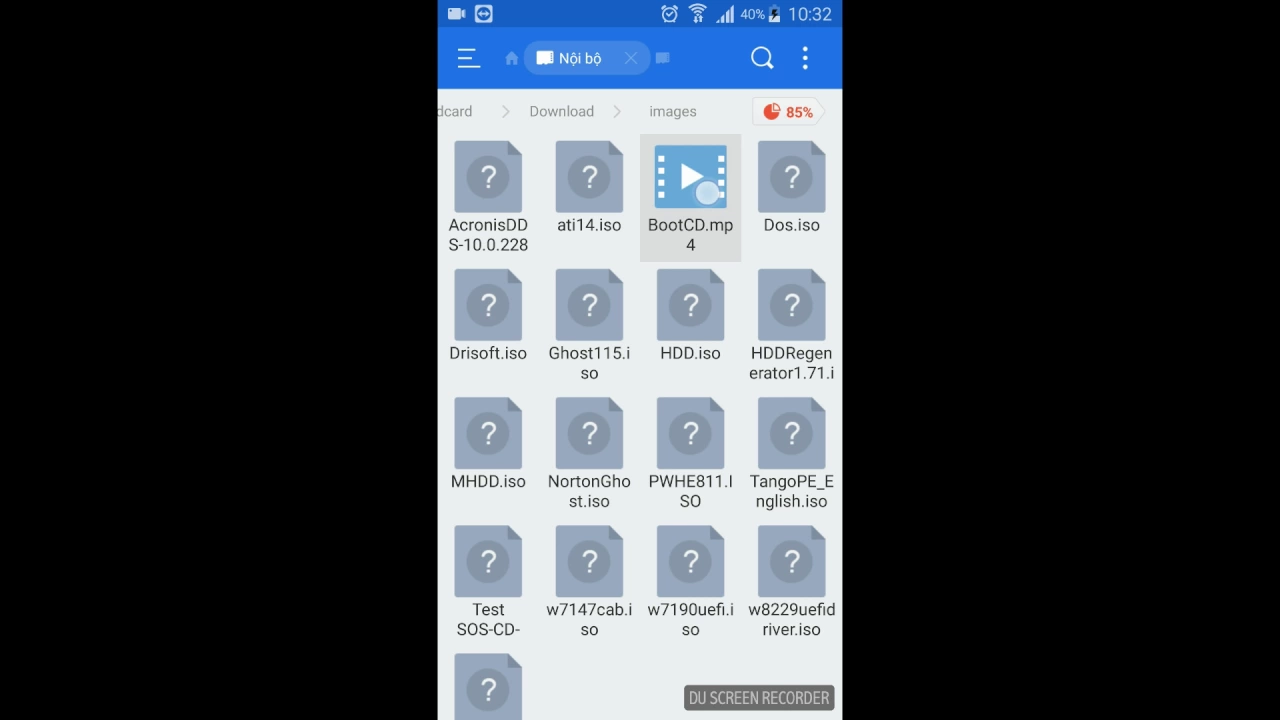The height and width of the screenshot is (720, 1280).
Task: Navigate to Download in breadcrumb
Action: tap(561, 111)
